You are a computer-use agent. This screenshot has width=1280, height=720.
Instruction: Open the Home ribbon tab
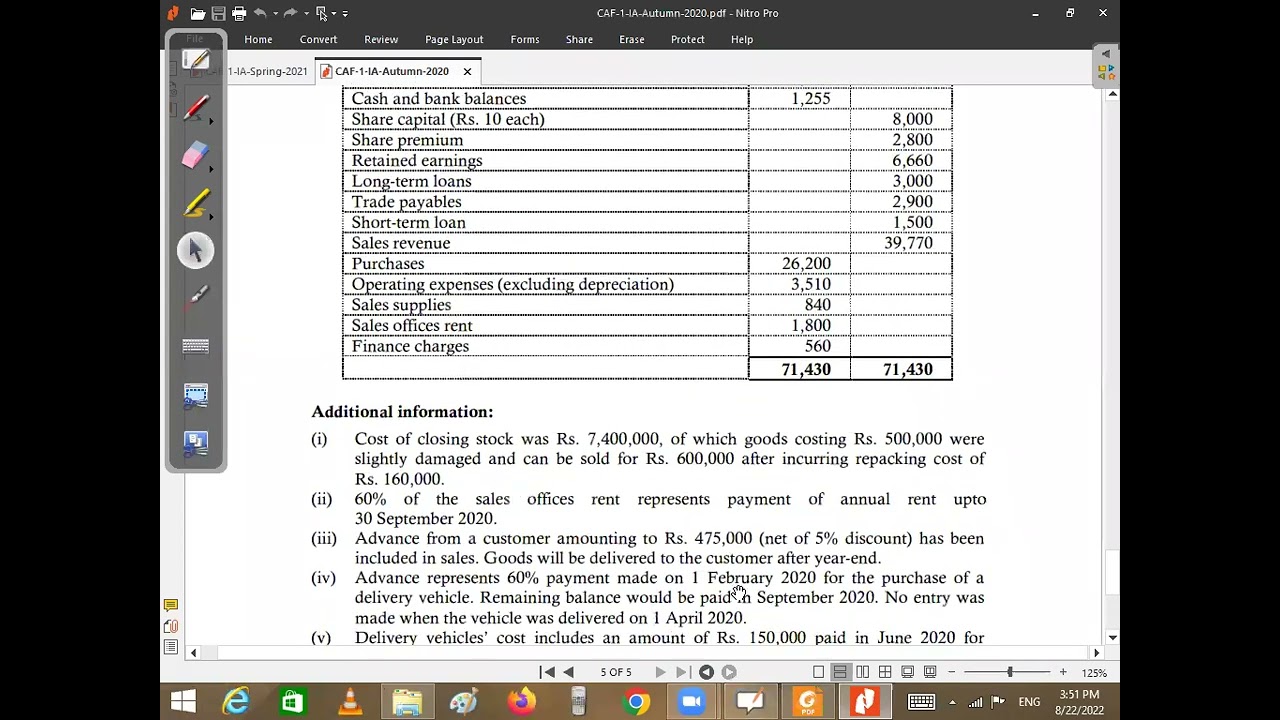pos(258,39)
